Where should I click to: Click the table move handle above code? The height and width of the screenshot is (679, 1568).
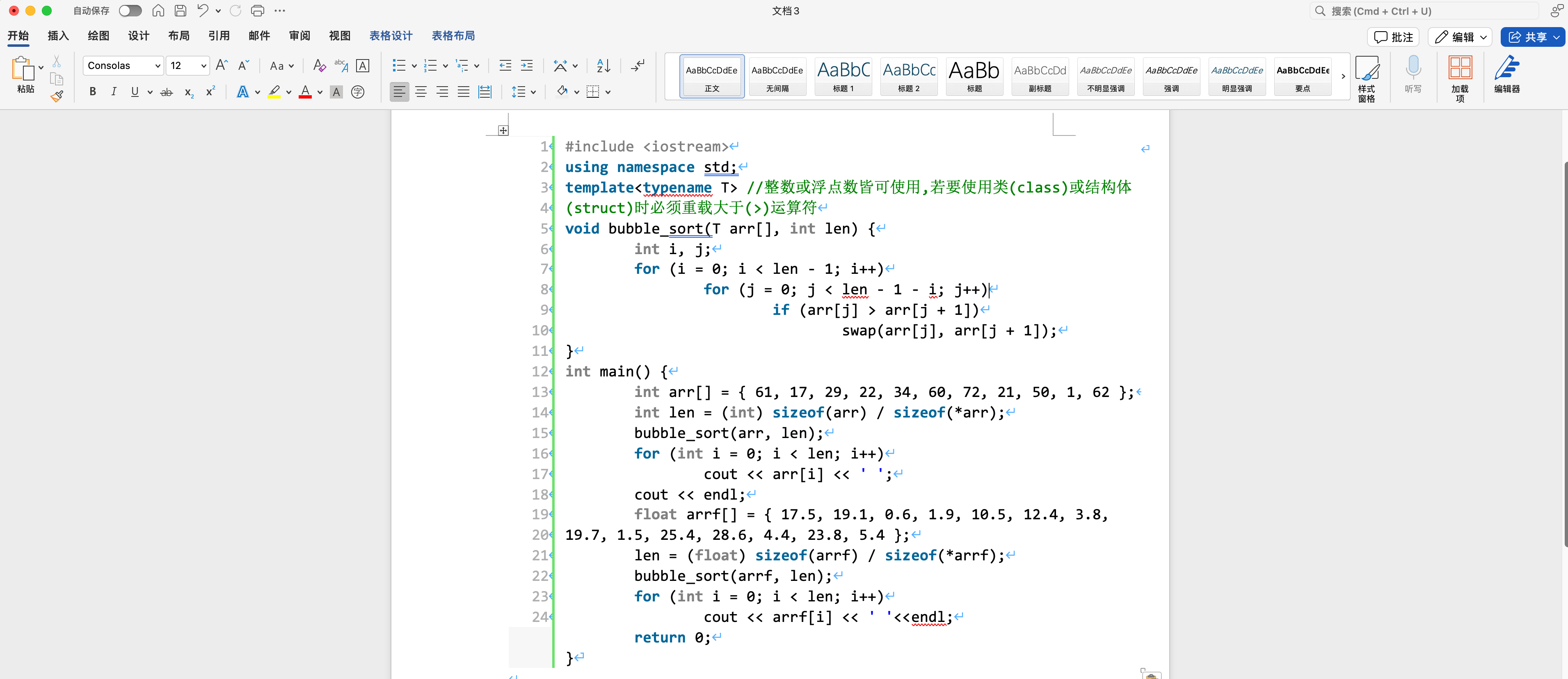tap(503, 130)
